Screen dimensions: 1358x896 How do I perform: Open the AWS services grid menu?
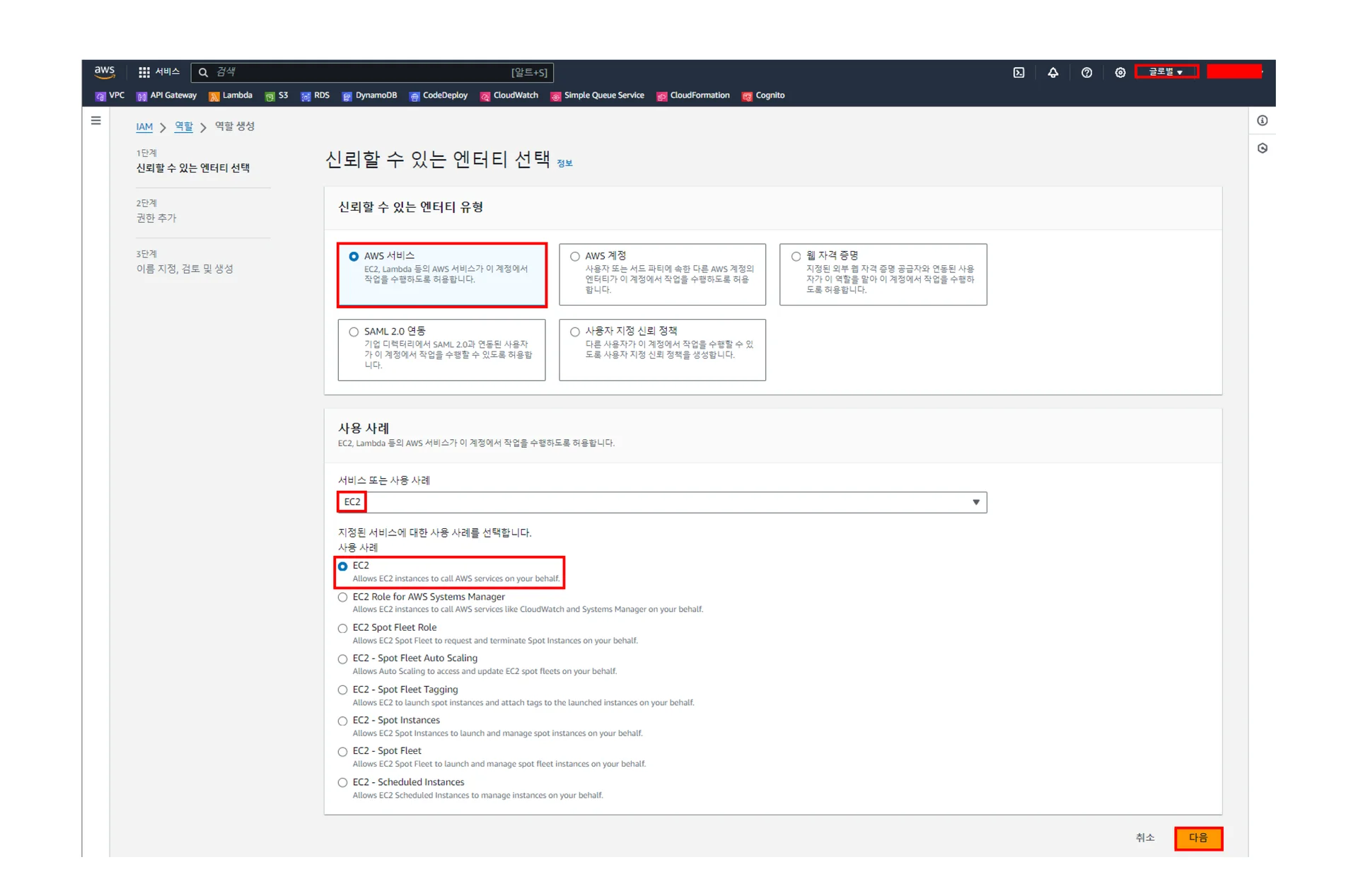(144, 72)
